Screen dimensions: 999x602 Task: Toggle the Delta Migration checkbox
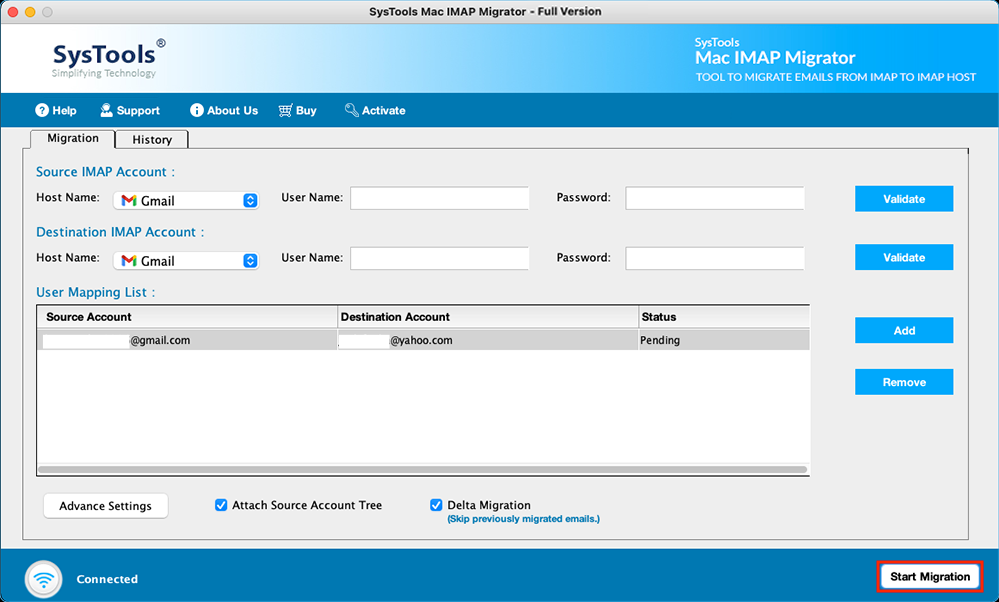click(436, 505)
